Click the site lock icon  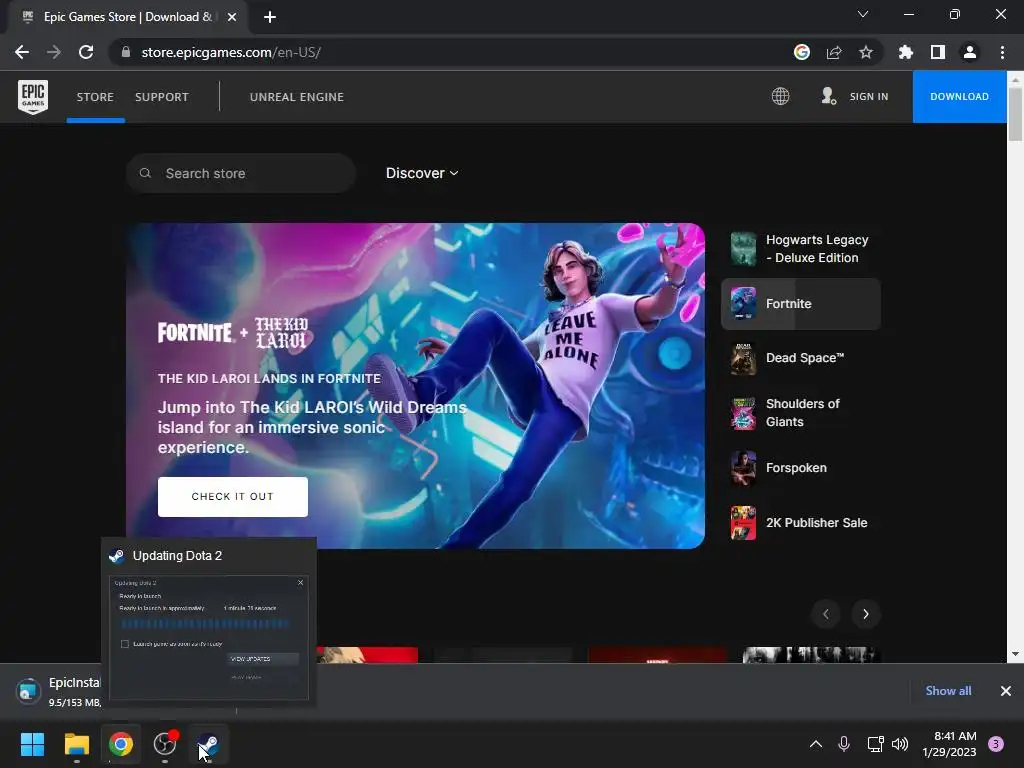[126, 52]
